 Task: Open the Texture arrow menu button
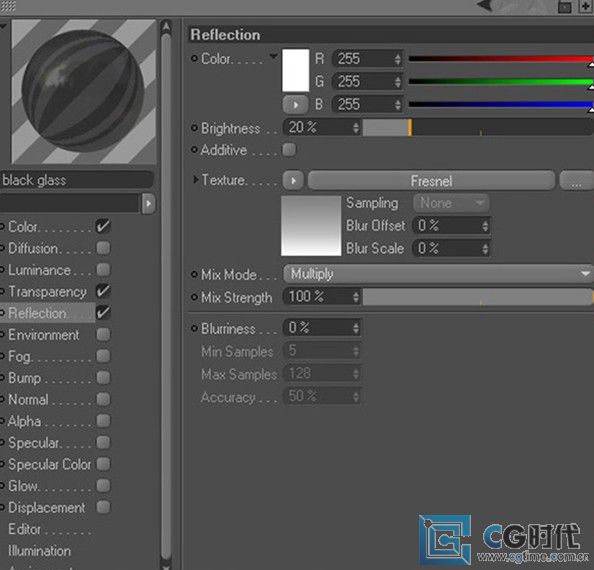point(293,181)
